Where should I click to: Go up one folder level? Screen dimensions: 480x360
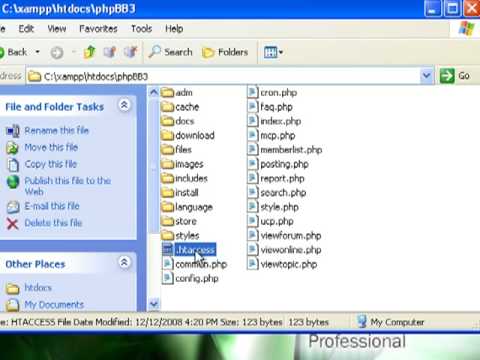[90, 52]
